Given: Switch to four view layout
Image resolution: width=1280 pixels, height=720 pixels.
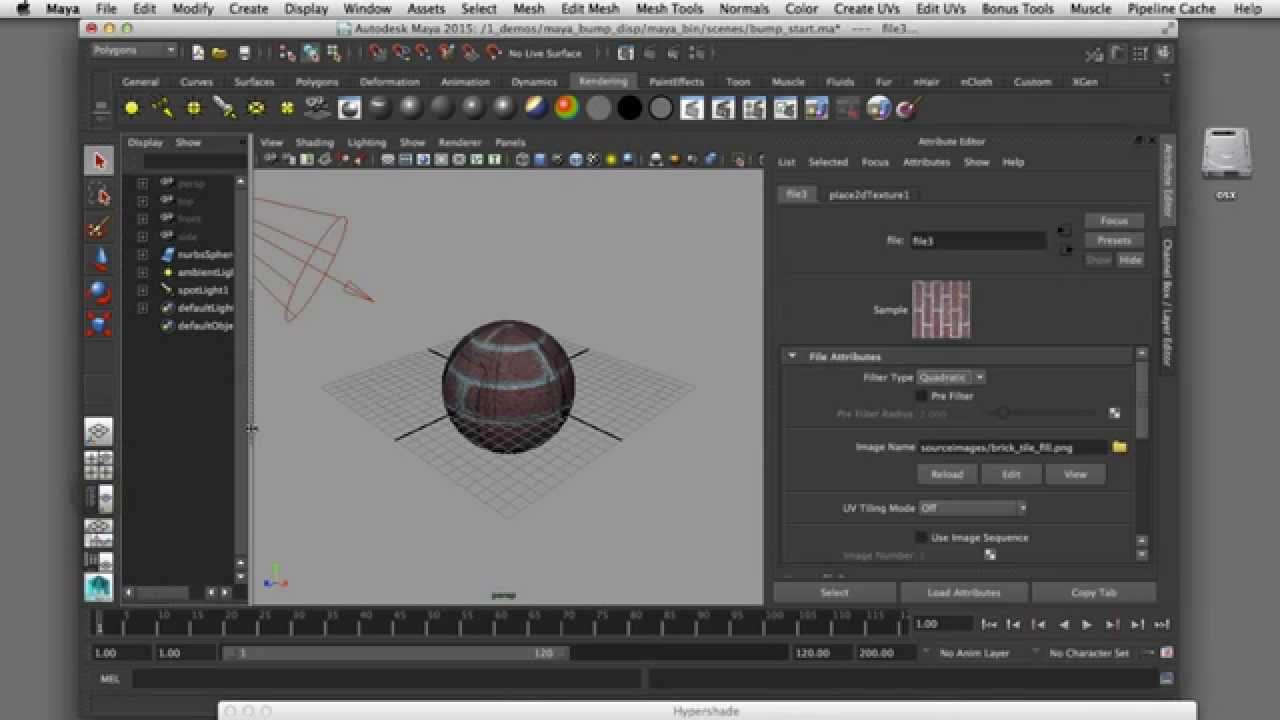Looking at the screenshot, I should [99, 465].
